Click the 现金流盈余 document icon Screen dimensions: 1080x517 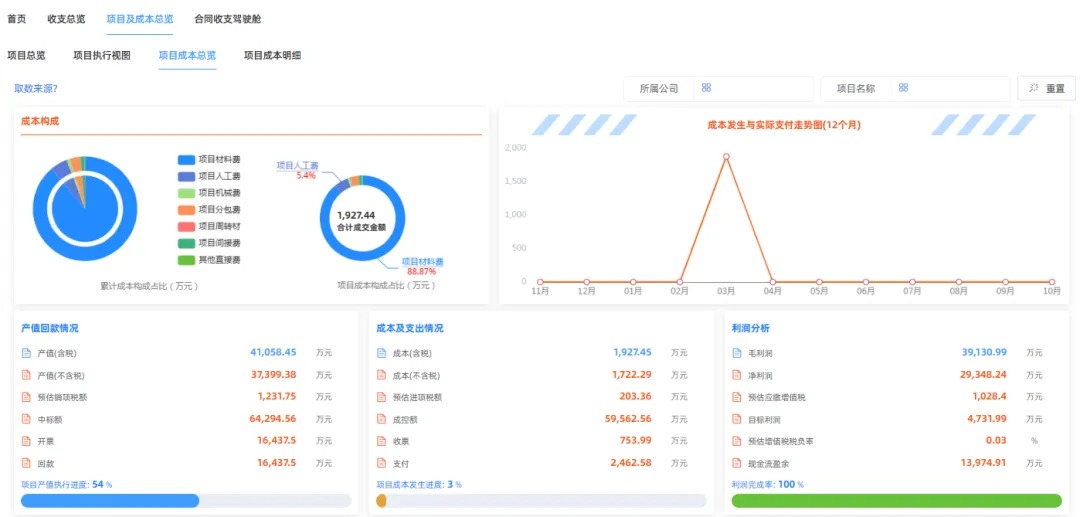click(737, 463)
